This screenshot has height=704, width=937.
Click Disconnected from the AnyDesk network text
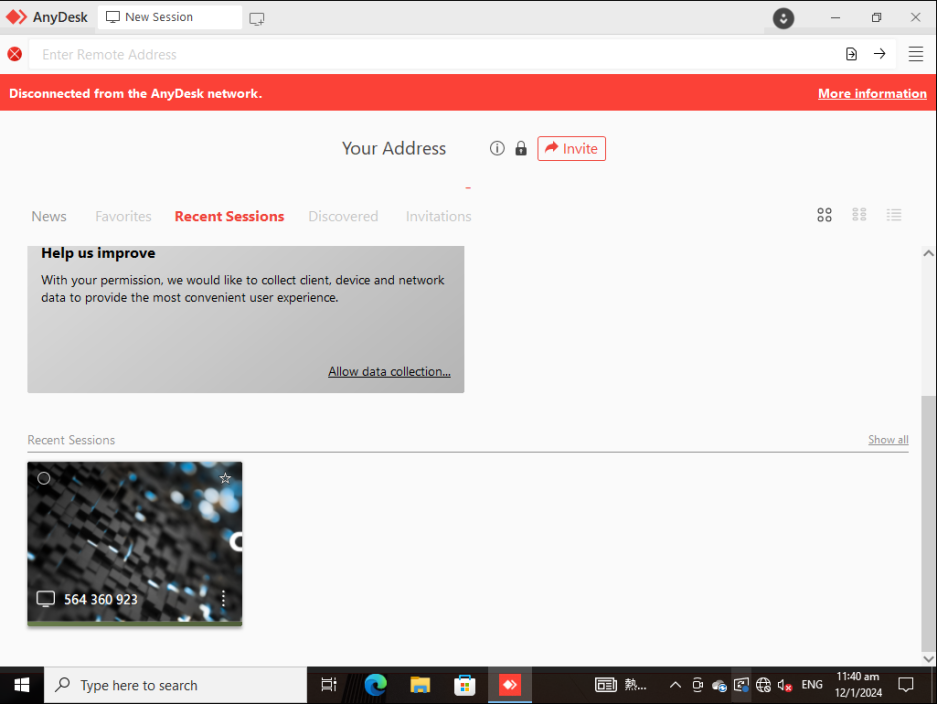click(136, 94)
